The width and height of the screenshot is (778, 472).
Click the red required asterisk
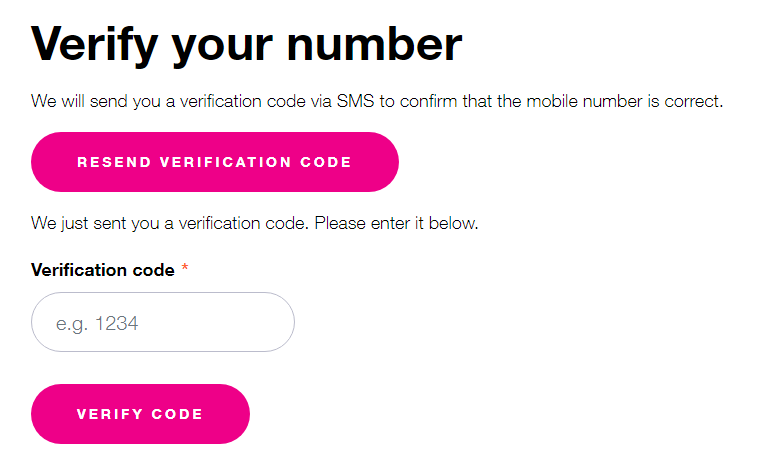[185, 270]
